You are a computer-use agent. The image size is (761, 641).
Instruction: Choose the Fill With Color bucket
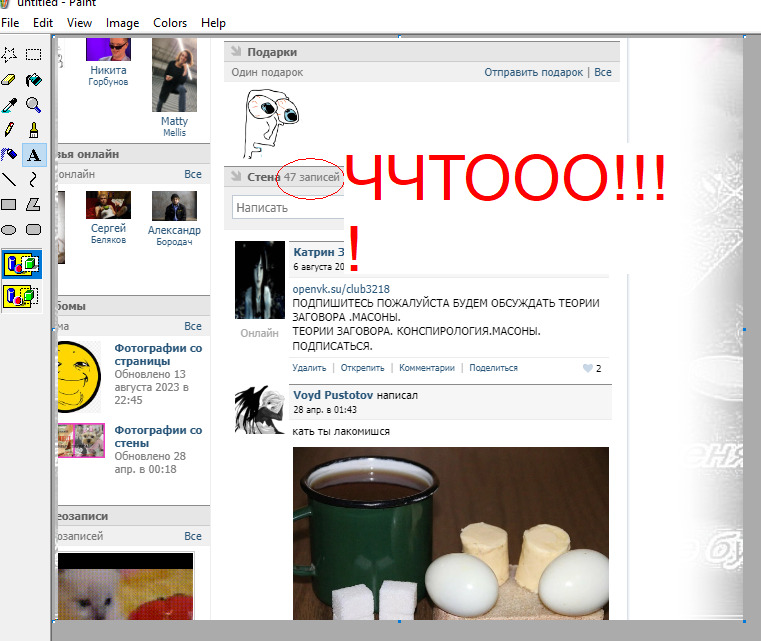pos(33,80)
